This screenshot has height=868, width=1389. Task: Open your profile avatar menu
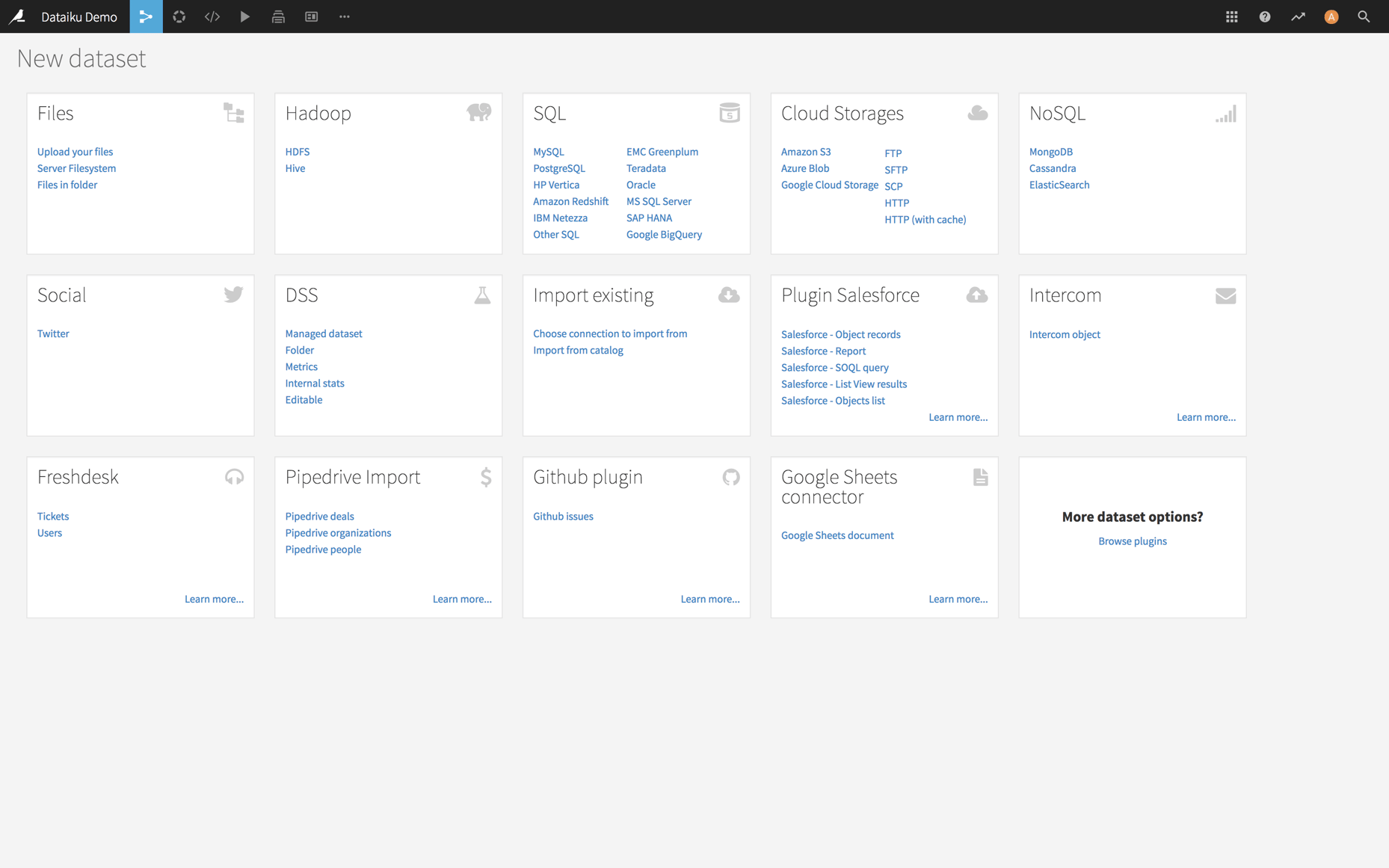(1331, 16)
